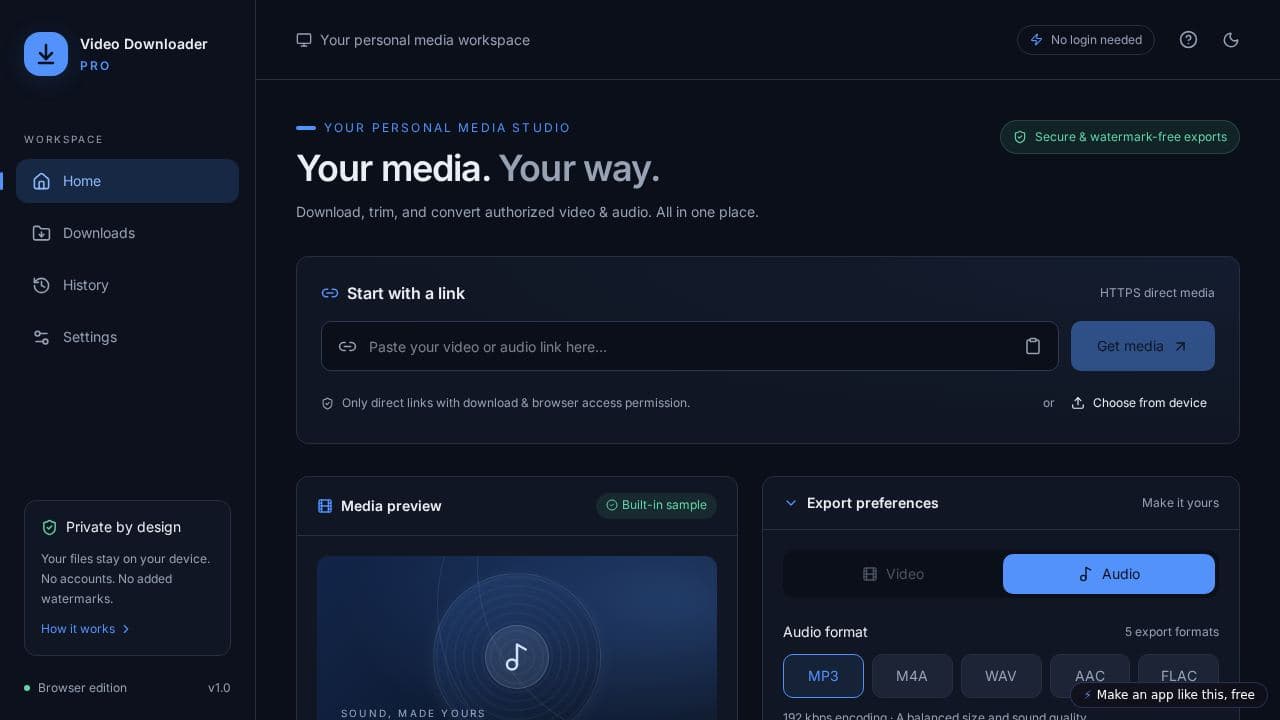Viewport: 1280px width, 720px height.
Task: Click the link icon beside Start with a link
Action: (329, 293)
